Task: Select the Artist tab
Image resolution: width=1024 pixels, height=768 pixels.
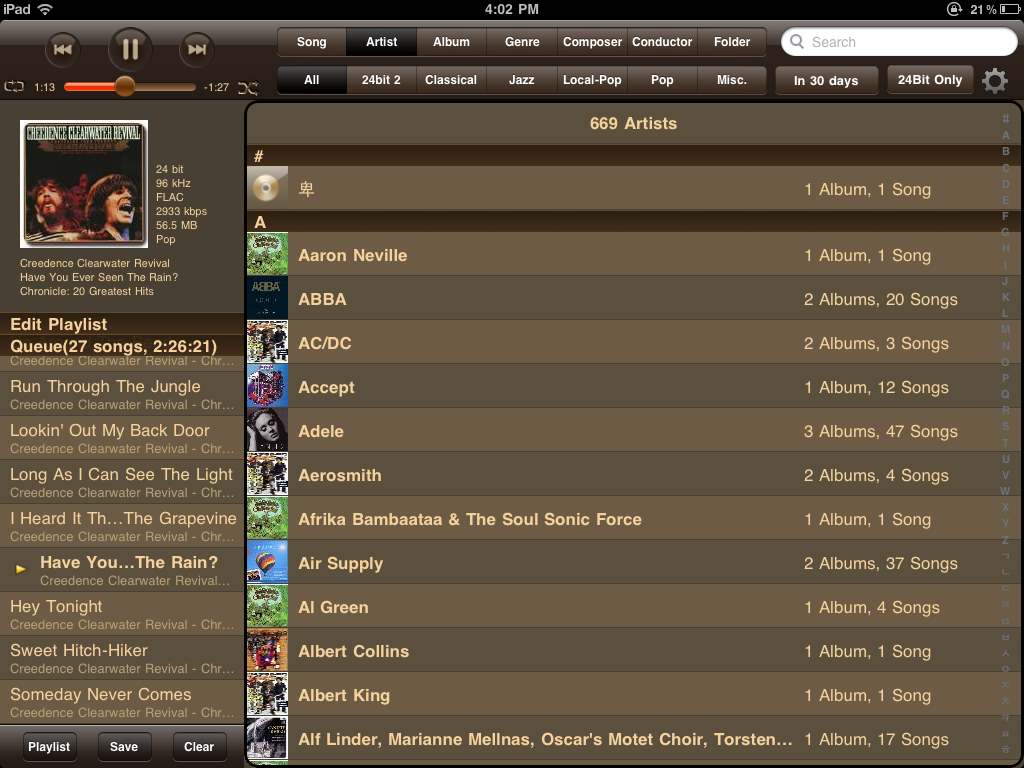Action: pos(381,42)
